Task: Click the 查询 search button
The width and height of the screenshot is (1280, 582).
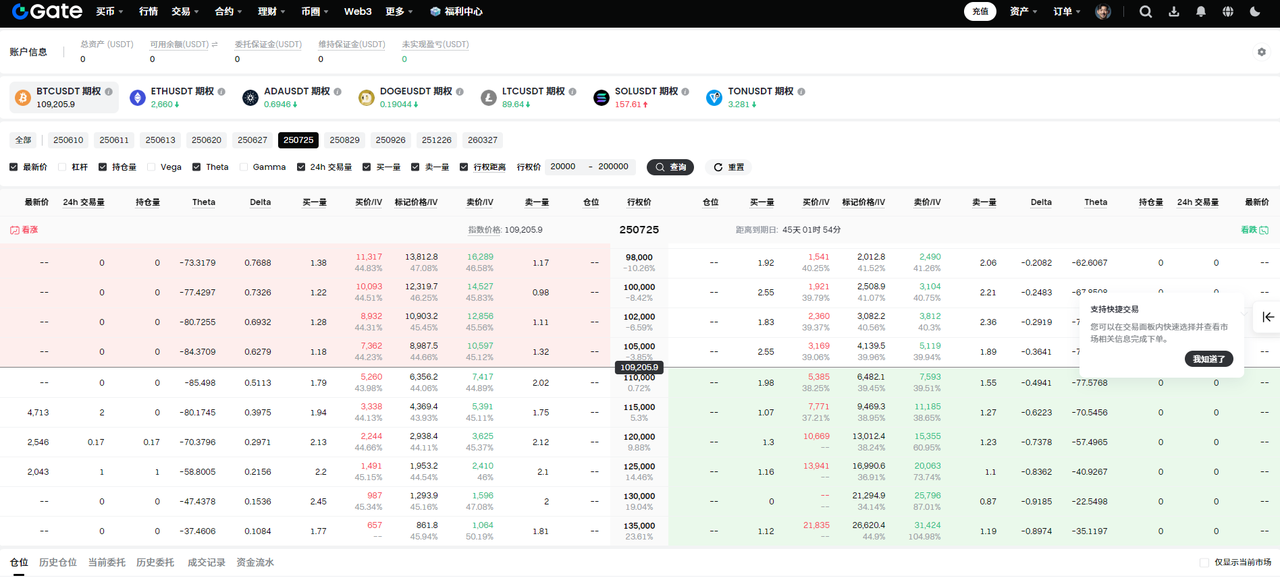Action: [x=670, y=167]
